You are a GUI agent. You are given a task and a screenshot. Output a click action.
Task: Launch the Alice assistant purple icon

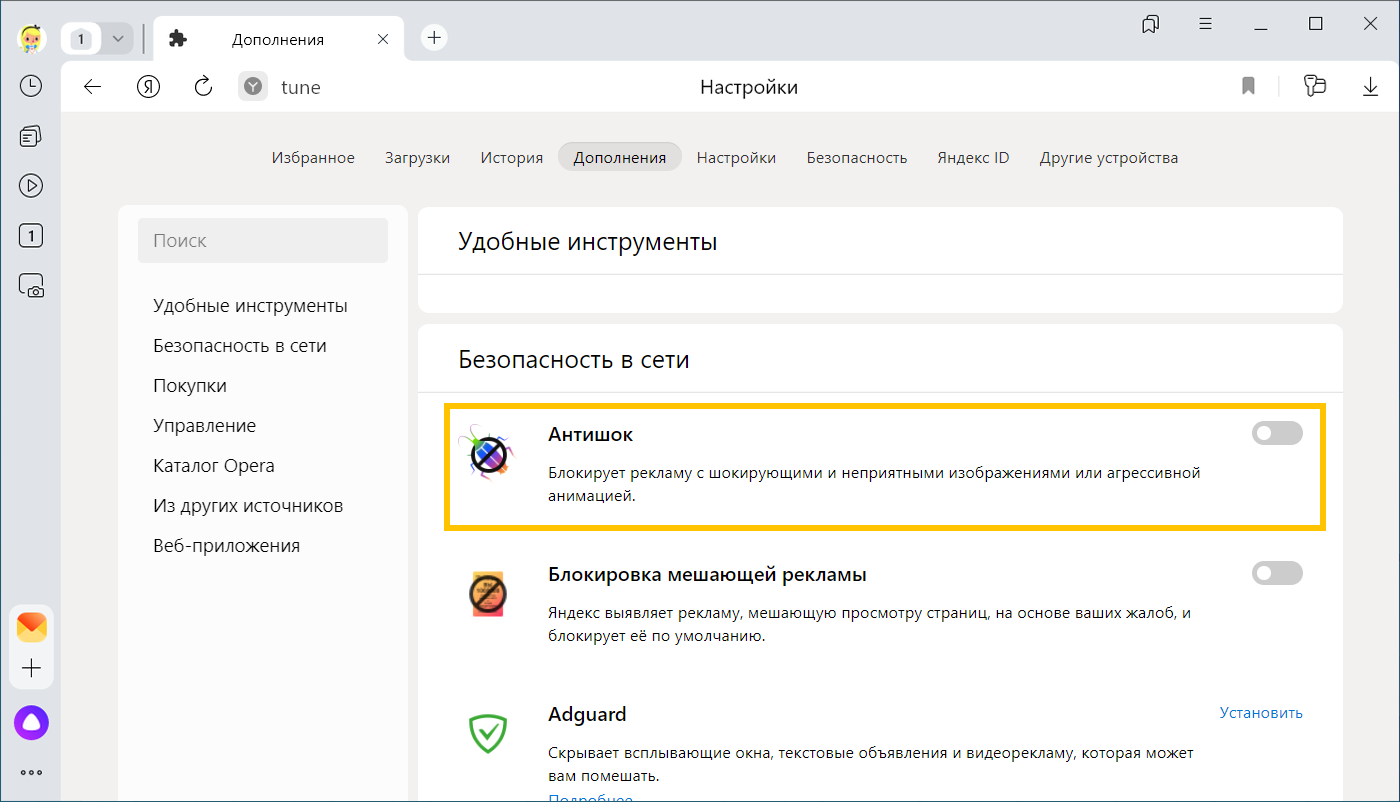coord(31,722)
